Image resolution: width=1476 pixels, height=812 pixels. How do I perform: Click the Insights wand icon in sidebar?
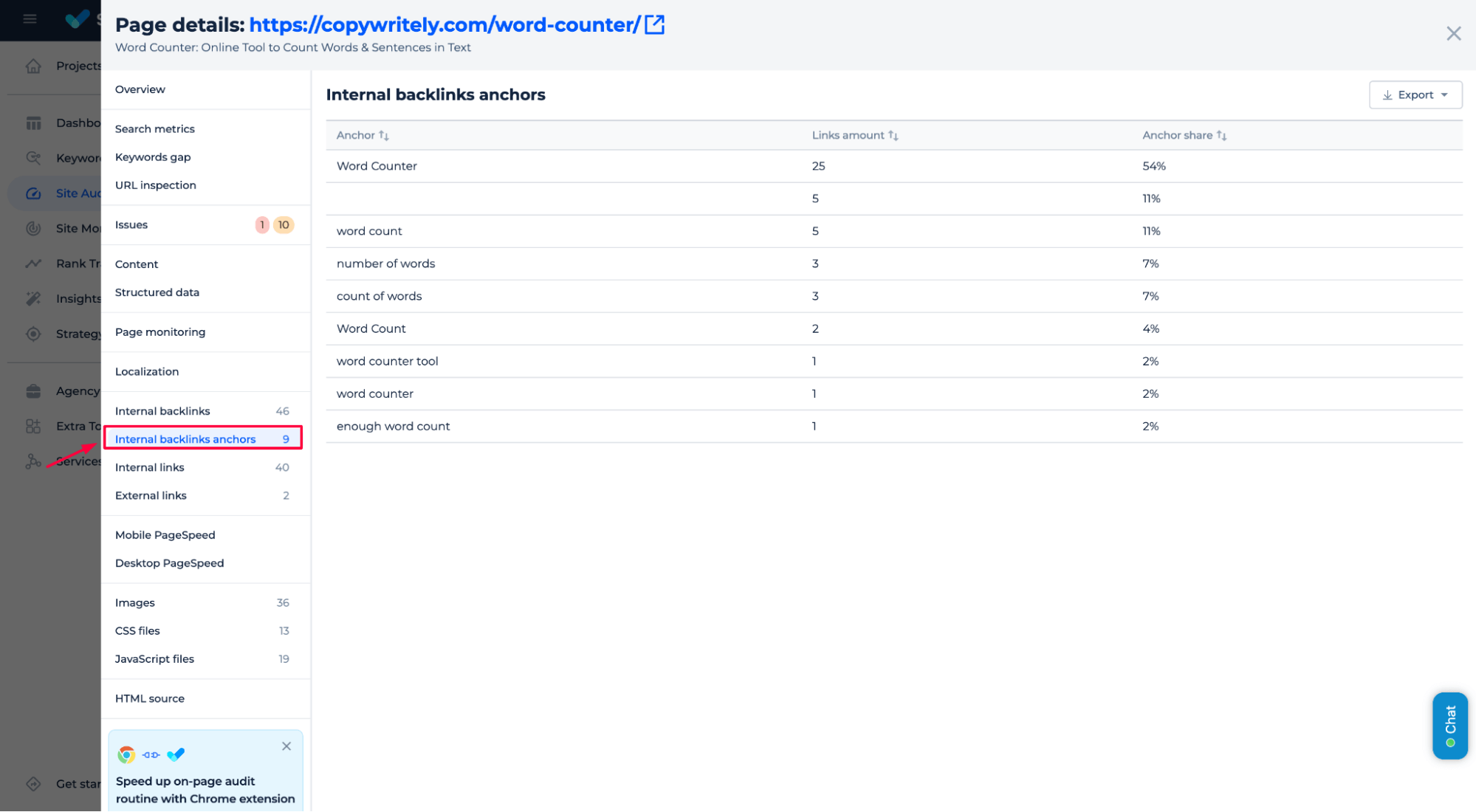(x=33, y=298)
